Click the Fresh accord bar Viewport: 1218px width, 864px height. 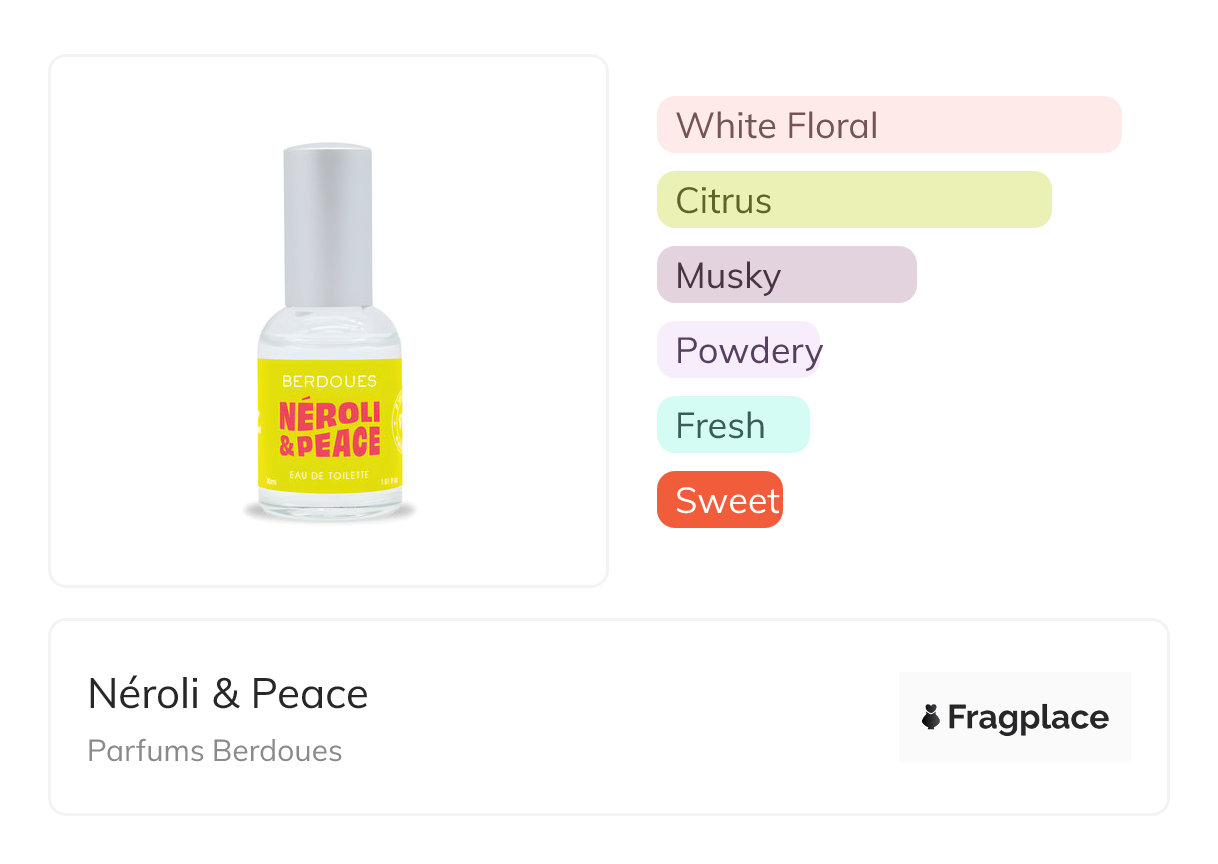tap(732, 425)
